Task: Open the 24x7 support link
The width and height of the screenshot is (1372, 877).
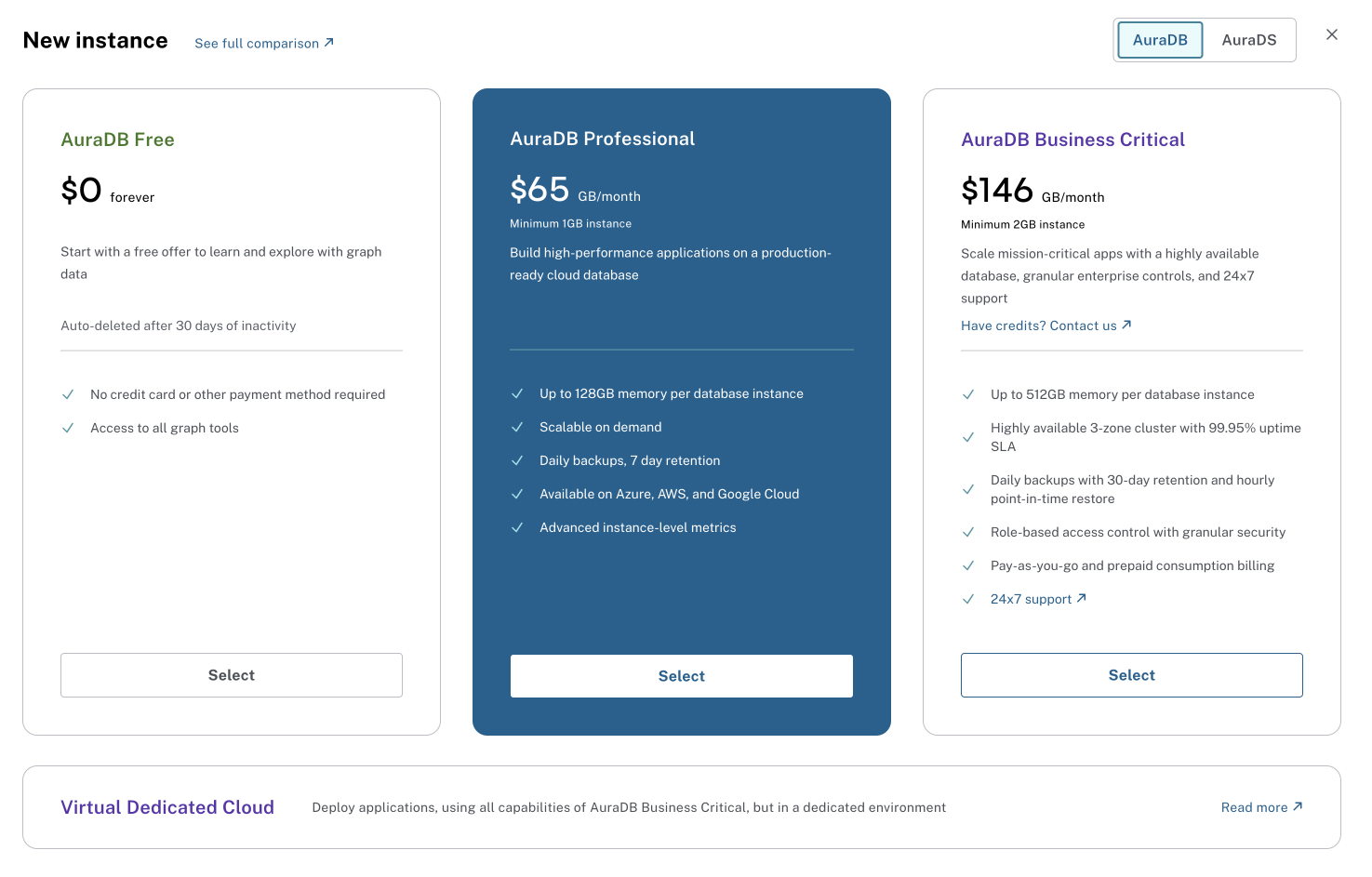Action: tap(1031, 599)
